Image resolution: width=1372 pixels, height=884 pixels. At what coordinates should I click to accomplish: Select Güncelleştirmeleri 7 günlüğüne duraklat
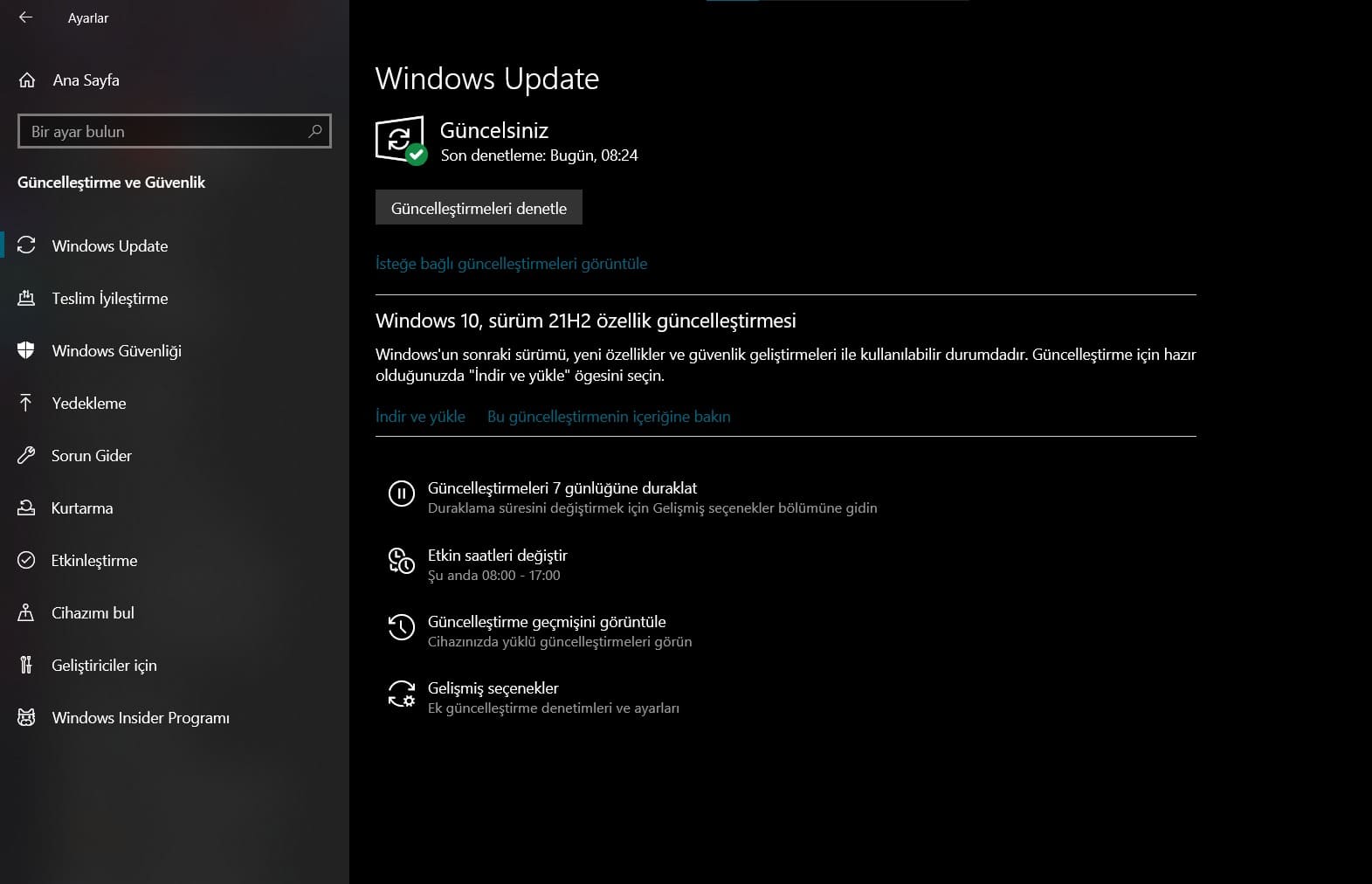562,488
